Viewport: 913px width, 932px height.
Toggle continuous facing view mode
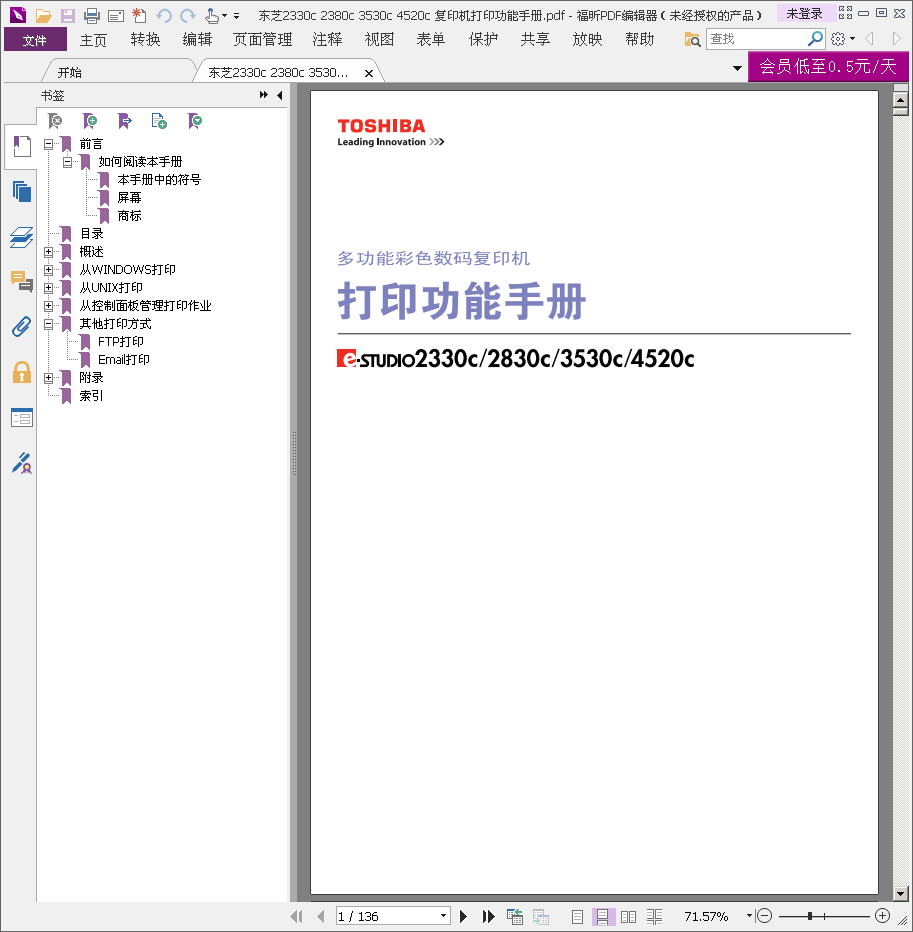[654, 917]
